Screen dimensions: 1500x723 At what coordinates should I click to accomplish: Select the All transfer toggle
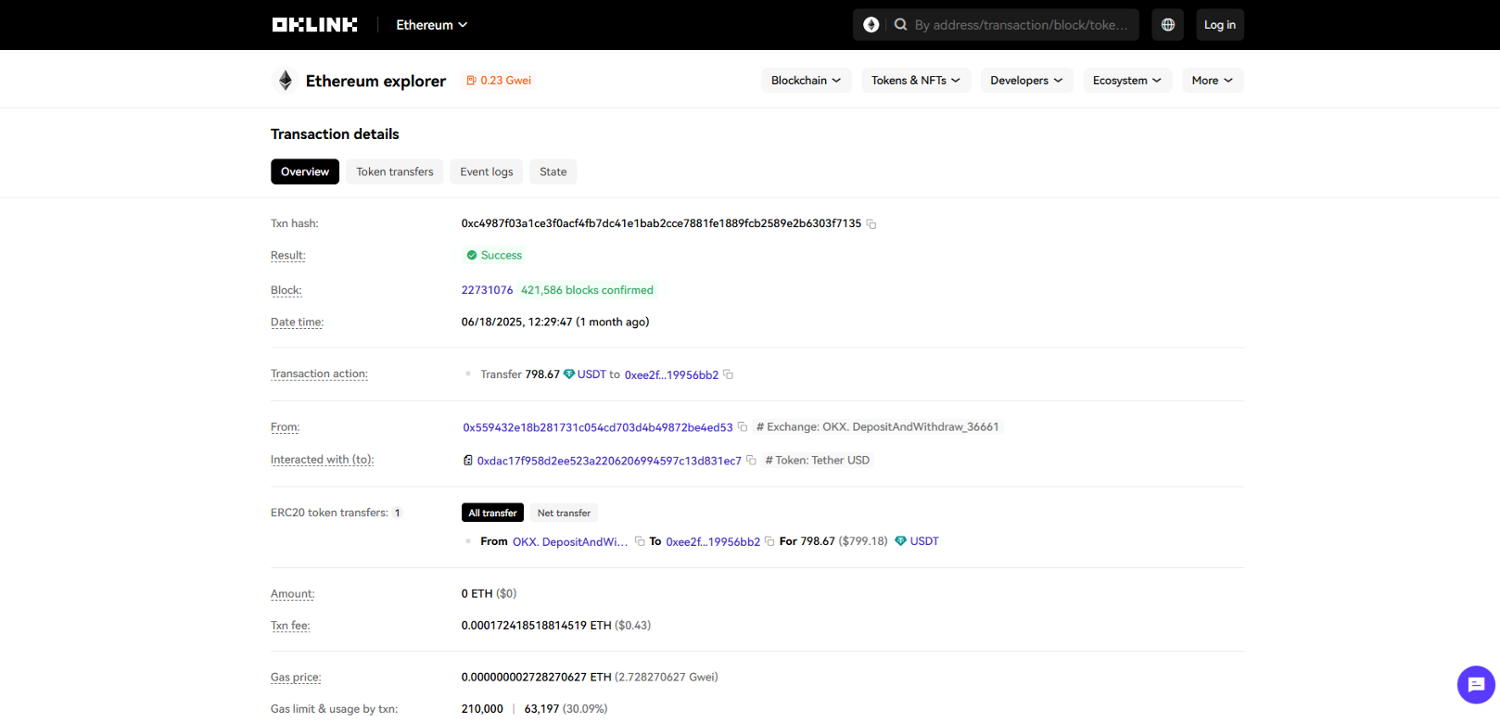point(493,513)
